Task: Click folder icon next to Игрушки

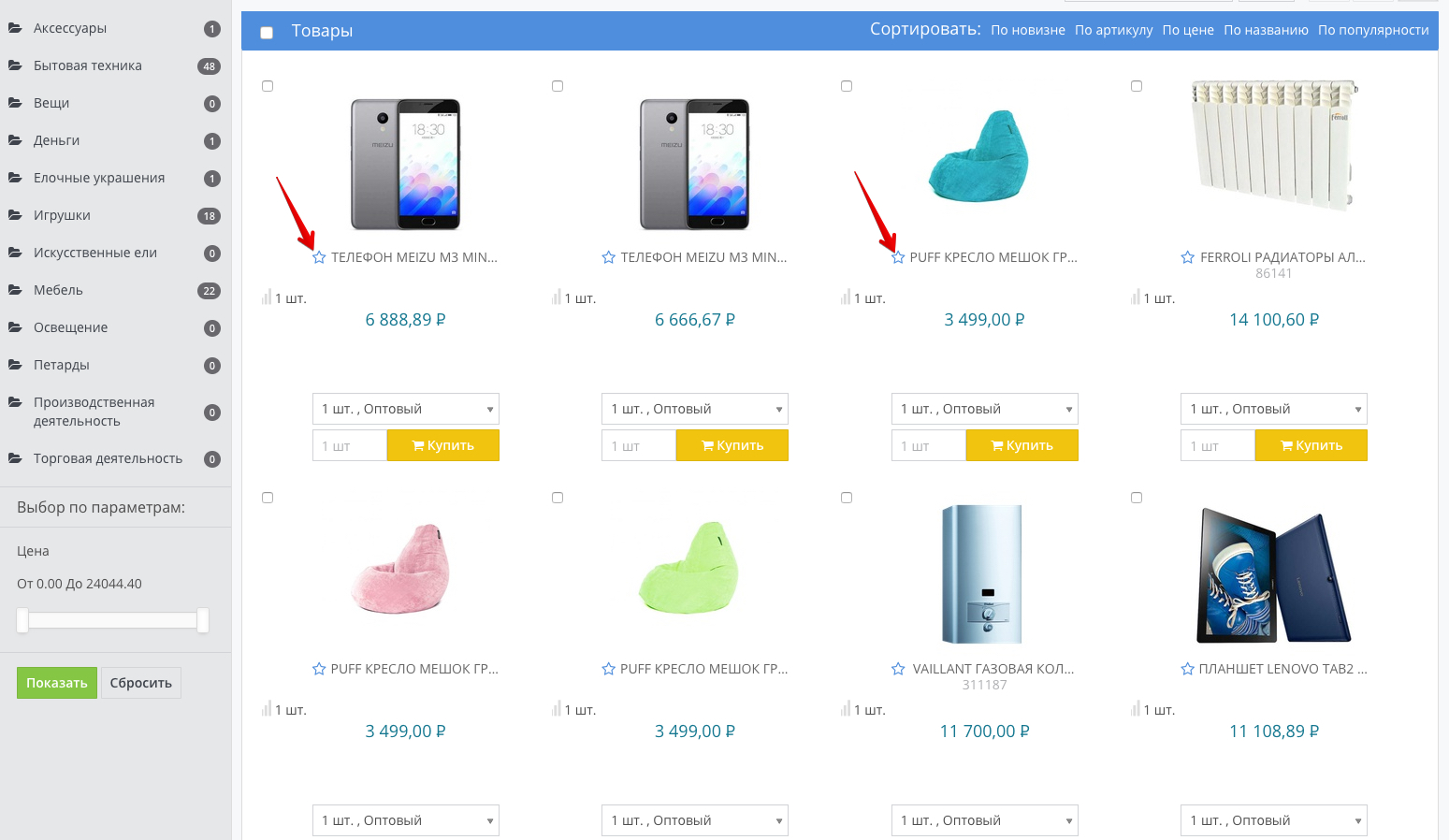Action: [15, 215]
